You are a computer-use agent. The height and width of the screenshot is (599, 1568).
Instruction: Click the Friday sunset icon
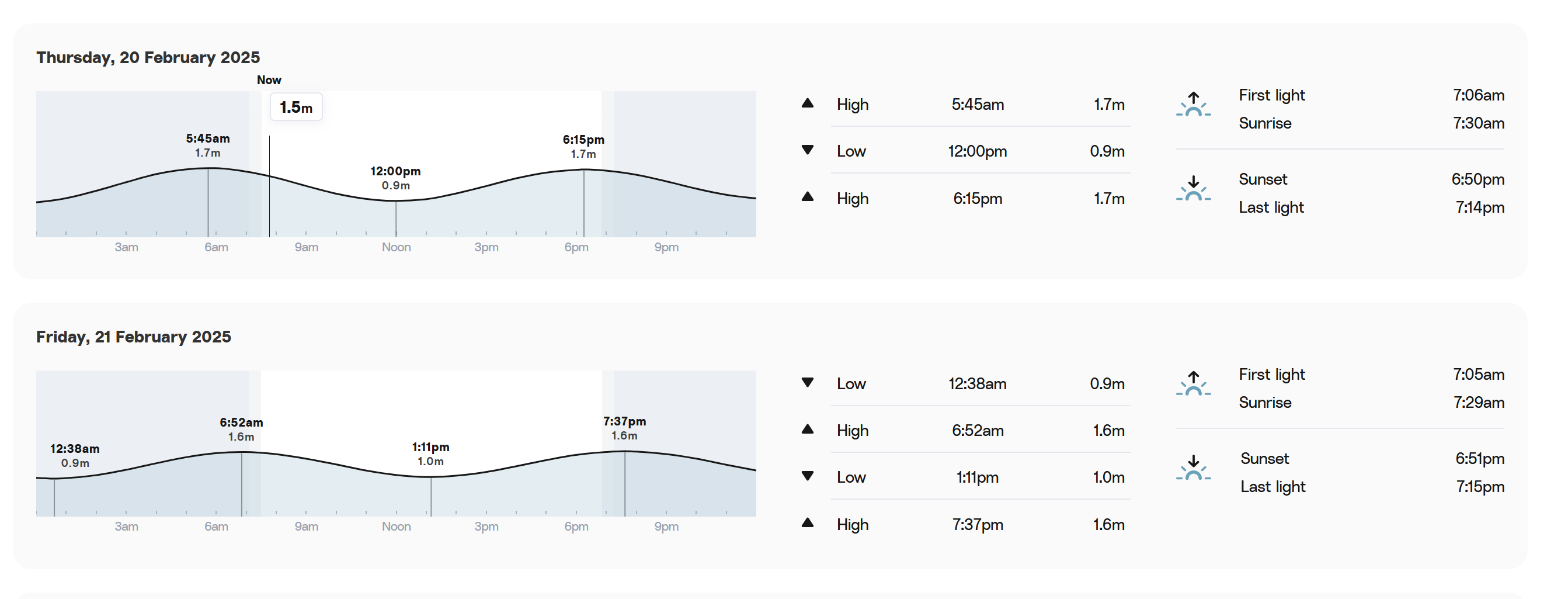tap(1193, 468)
